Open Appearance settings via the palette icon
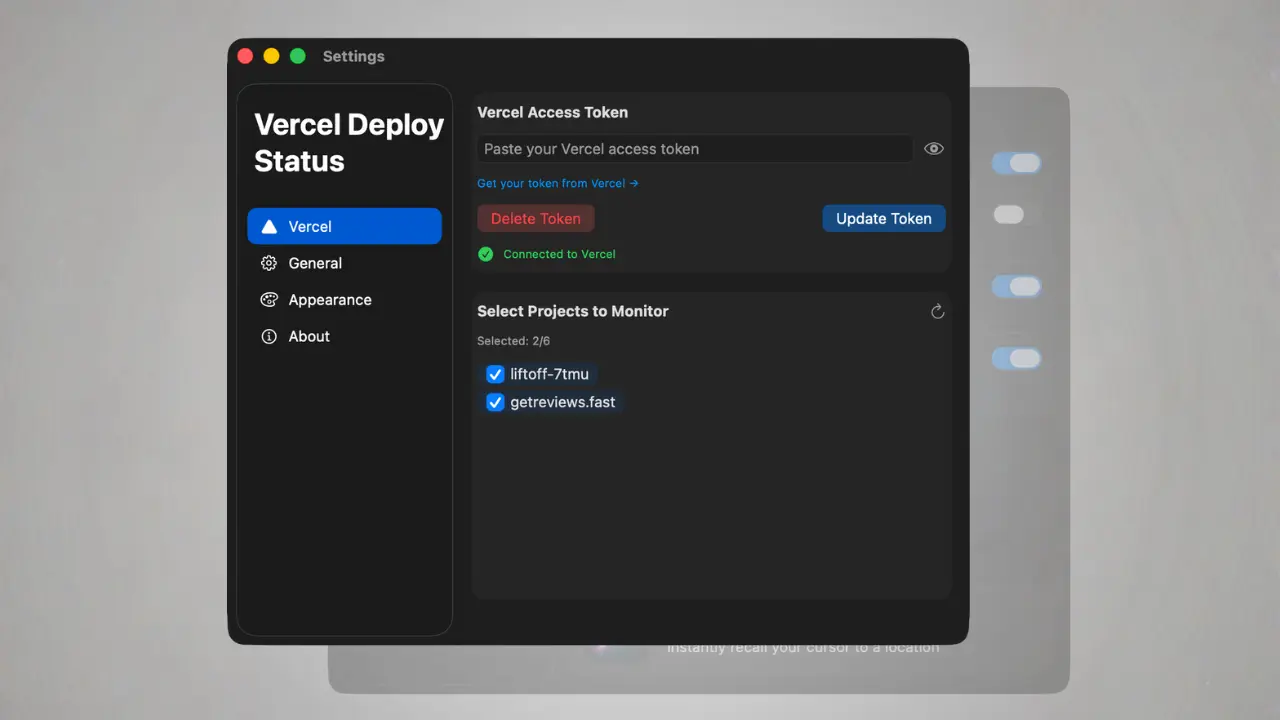Screen dimensions: 1280x720 (x=268, y=299)
